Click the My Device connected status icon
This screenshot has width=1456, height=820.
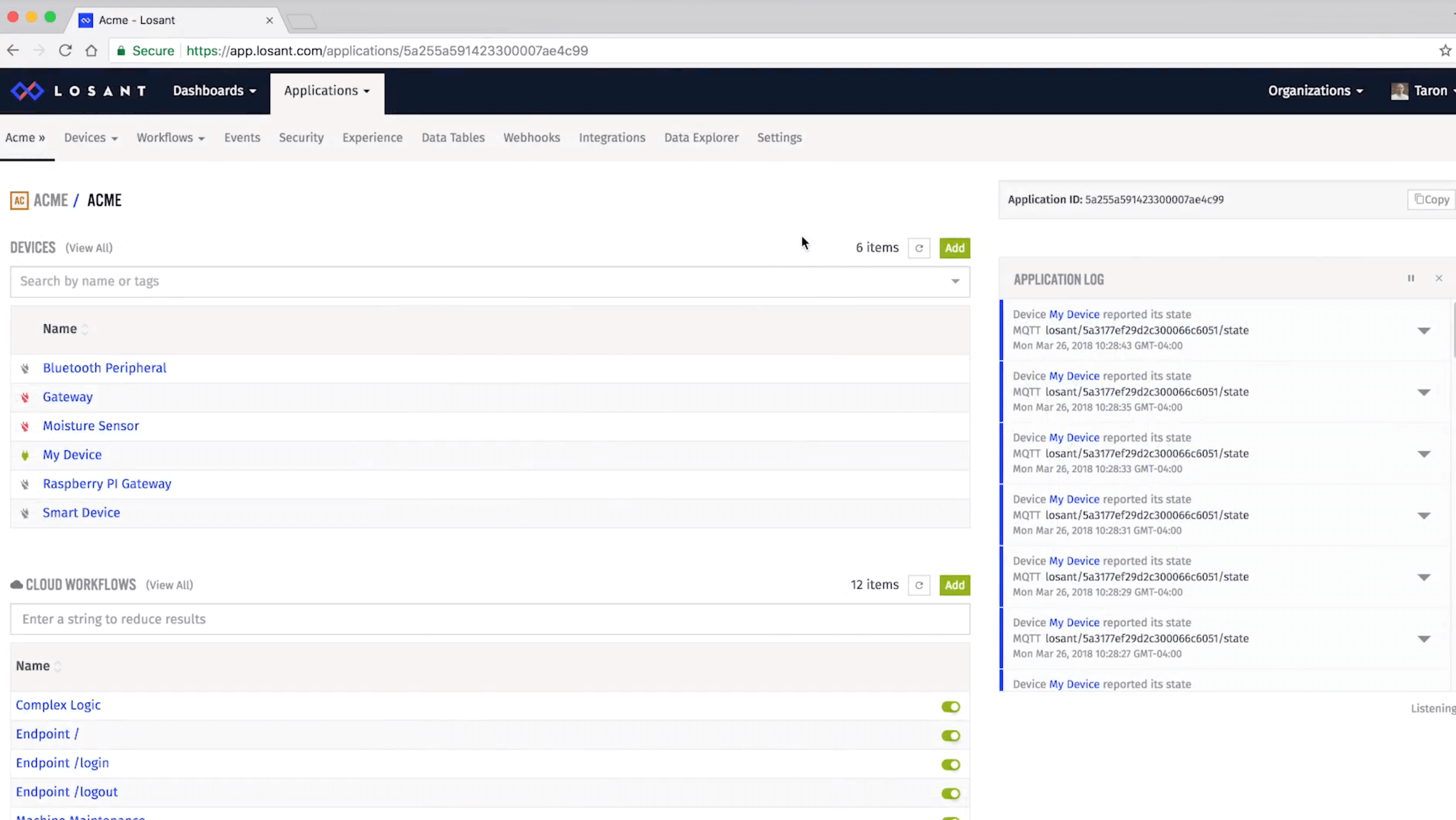tap(25, 455)
